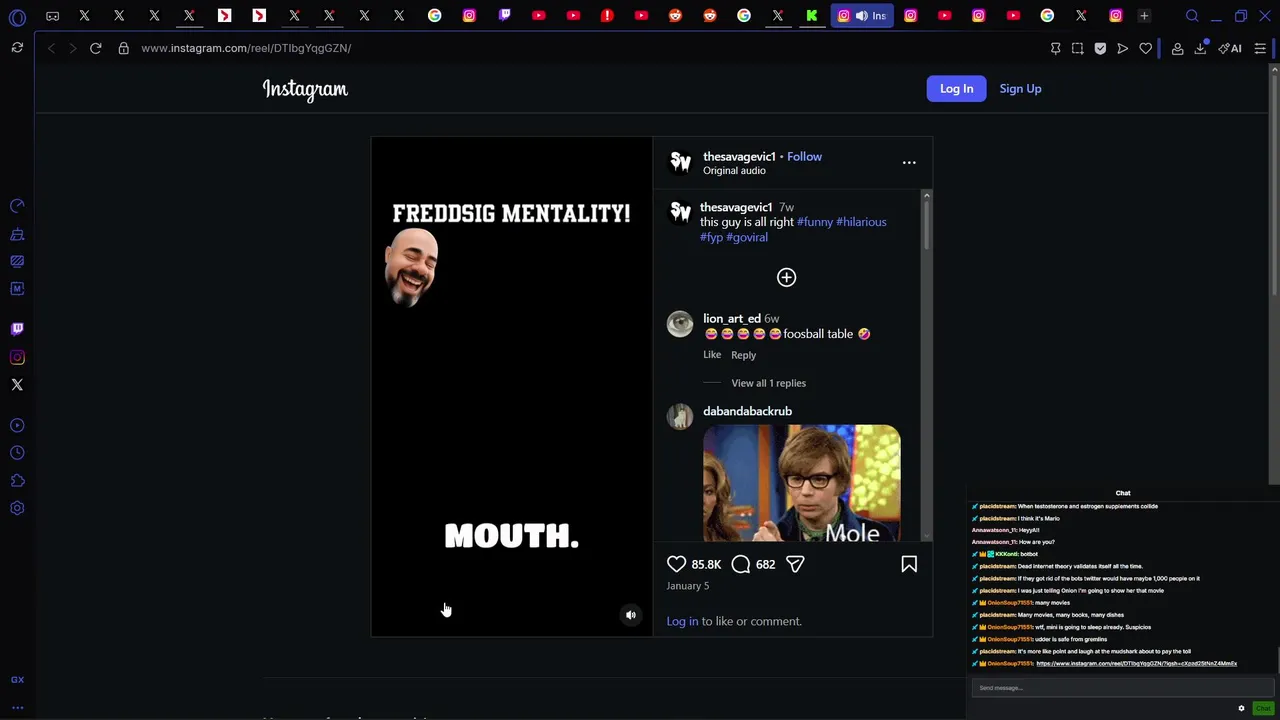Viewport: 1280px width, 720px height.
Task: Click the 85.8K likes count
Action: point(706,564)
